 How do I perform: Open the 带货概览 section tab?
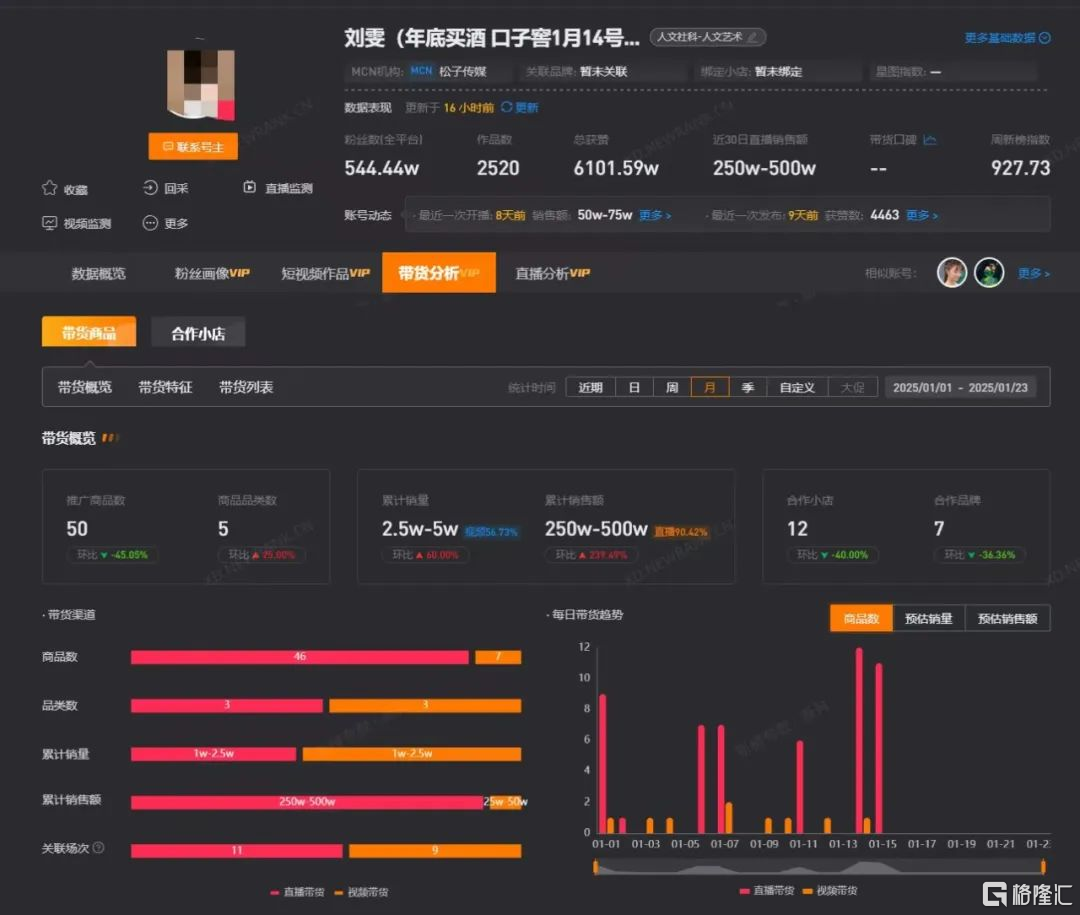pyautogui.click(x=85, y=387)
